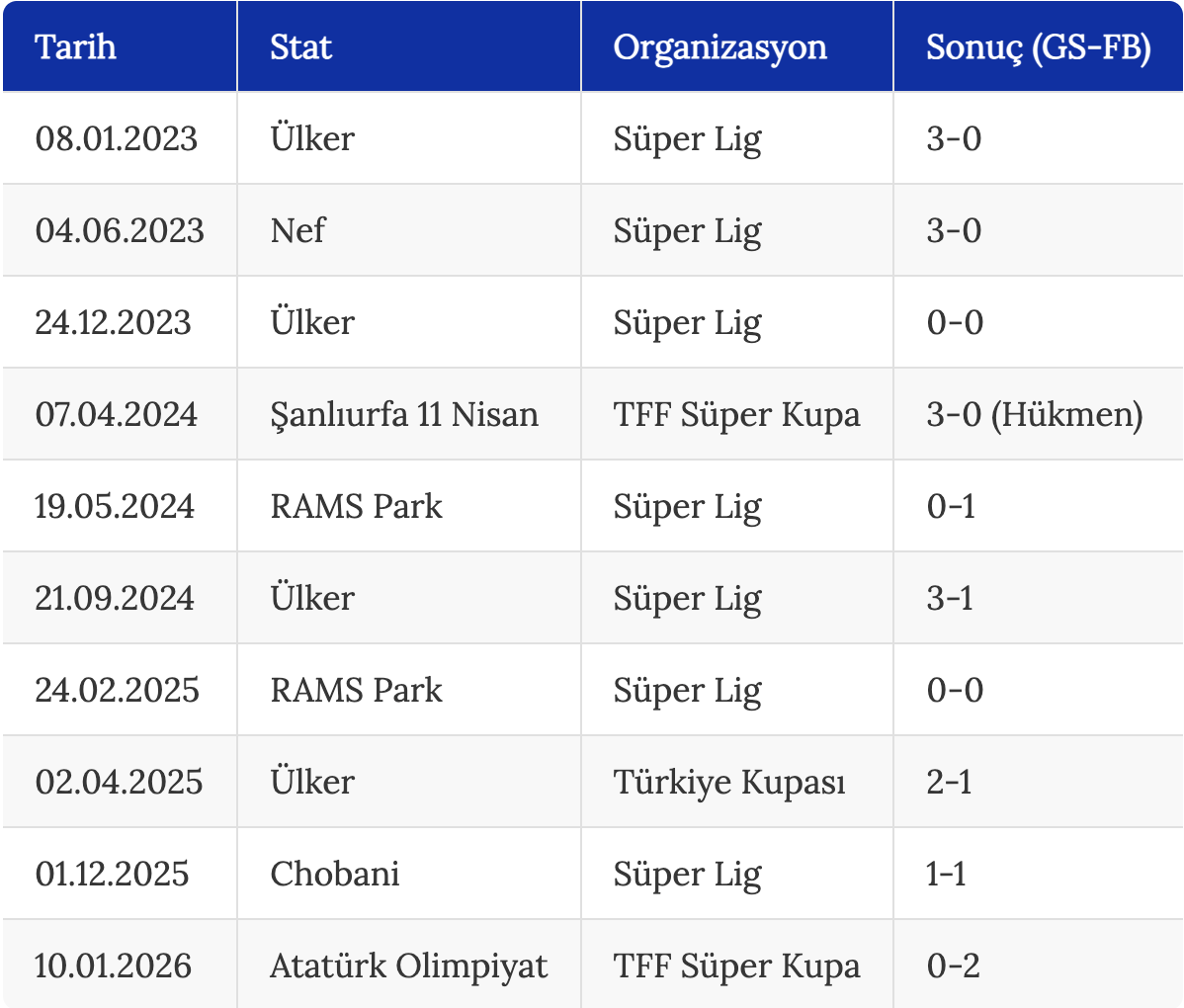Viewport: 1184px width, 1008px height.
Task: Click the Şanlıurfa 11 Nisan cell
Action: 404,414
